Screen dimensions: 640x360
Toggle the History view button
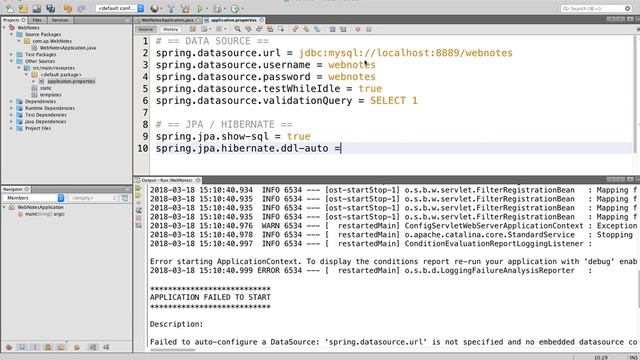(171, 29)
